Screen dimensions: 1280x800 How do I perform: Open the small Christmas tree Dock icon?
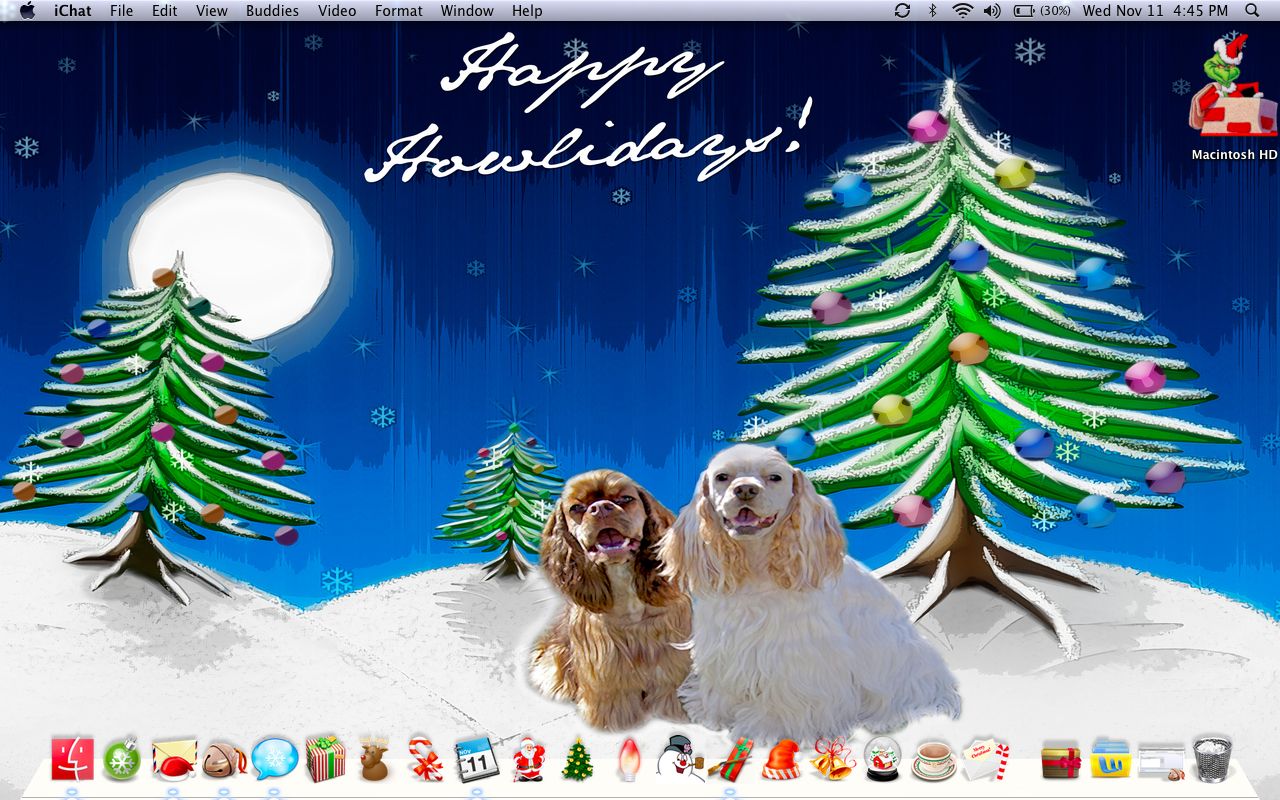(x=577, y=759)
